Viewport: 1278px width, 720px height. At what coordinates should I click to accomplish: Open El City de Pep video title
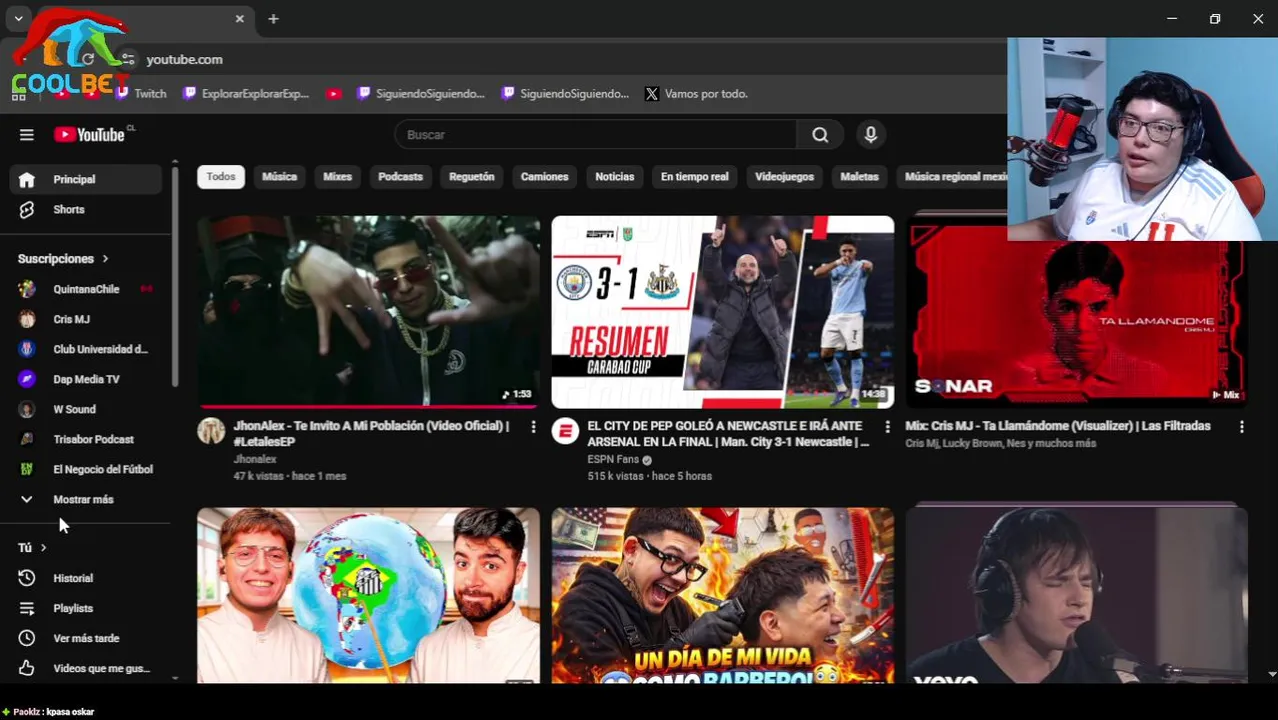click(728, 434)
